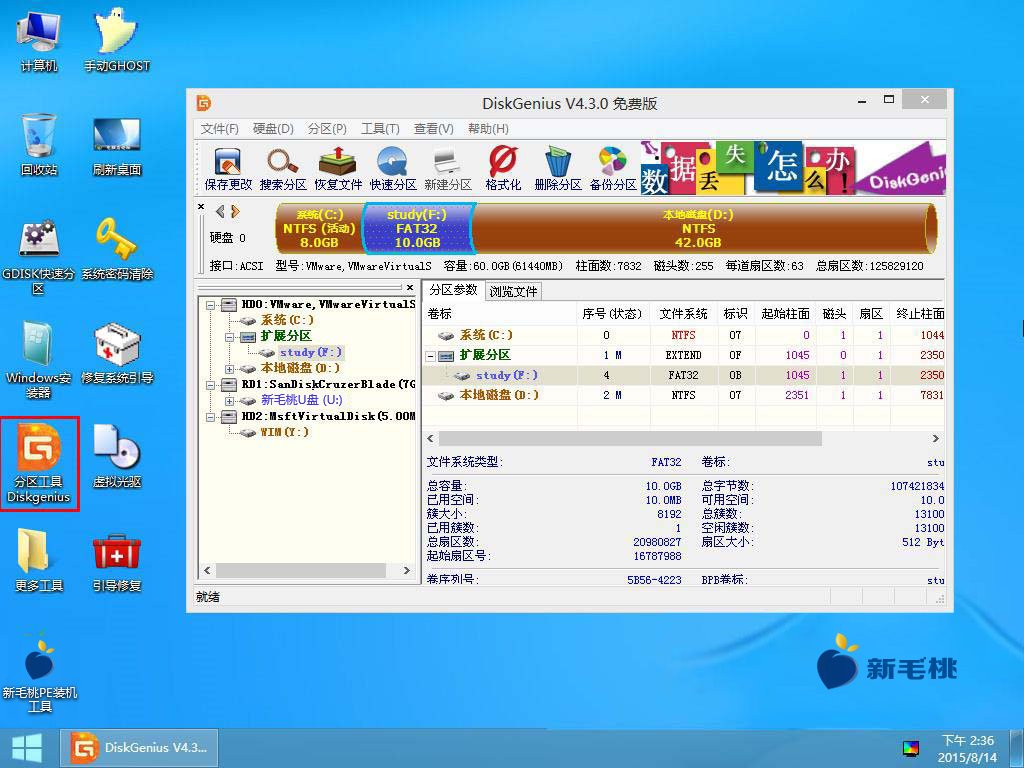Screen dimensions: 1024x768
Task: Open the 工具(T) menu
Action: coord(380,129)
